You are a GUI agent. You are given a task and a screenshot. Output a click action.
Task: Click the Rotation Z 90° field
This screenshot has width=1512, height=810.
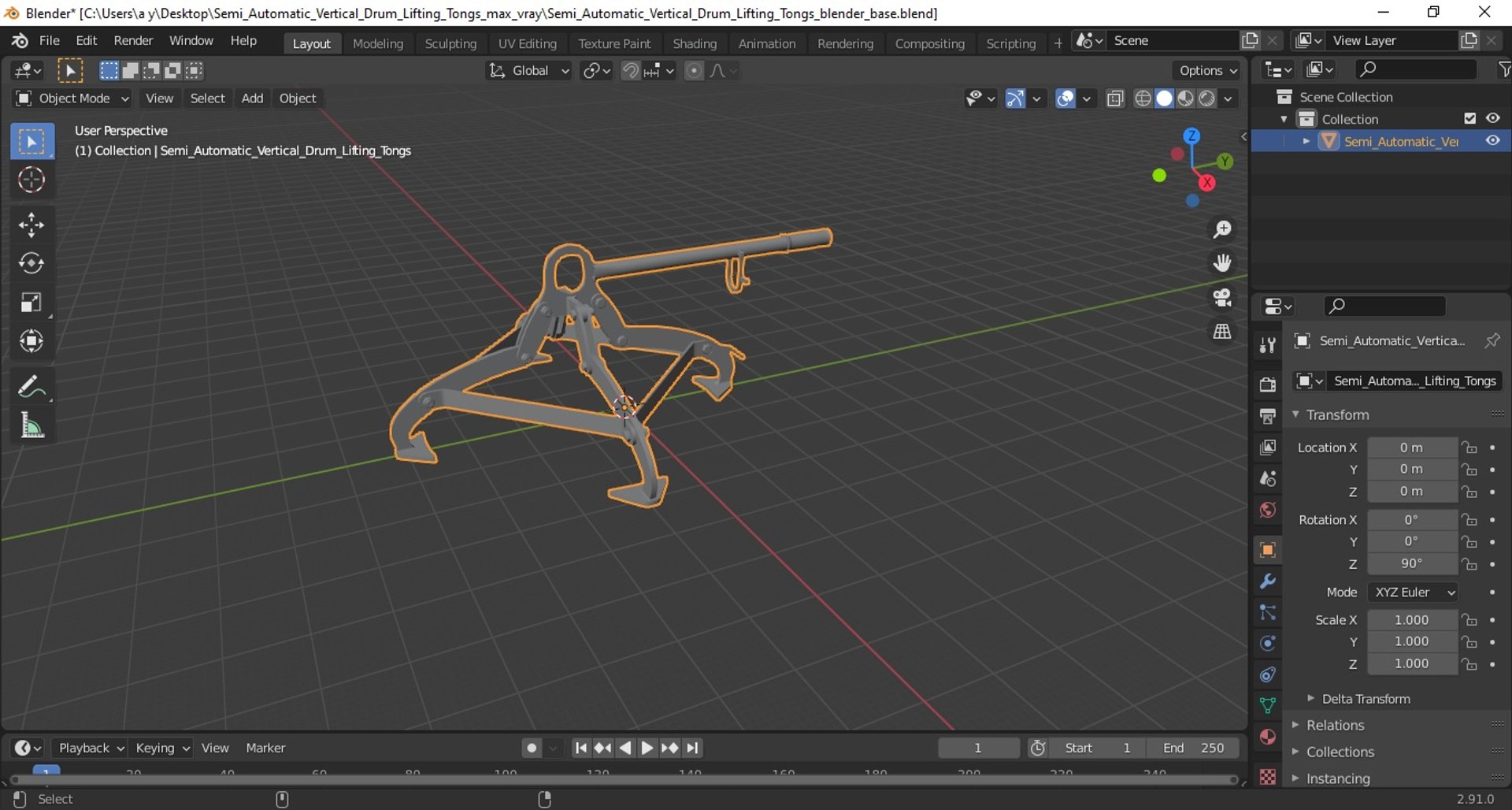(x=1412, y=564)
